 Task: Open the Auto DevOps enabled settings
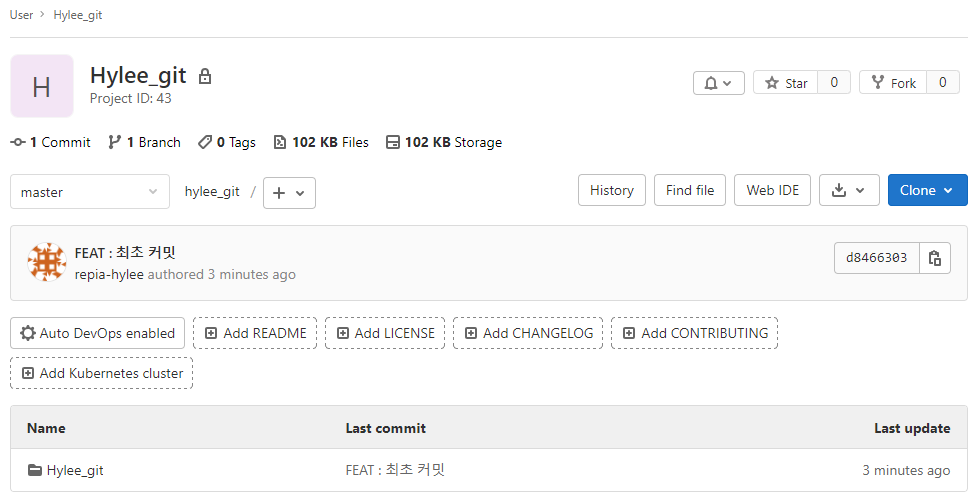pyautogui.click(x=98, y=333)
